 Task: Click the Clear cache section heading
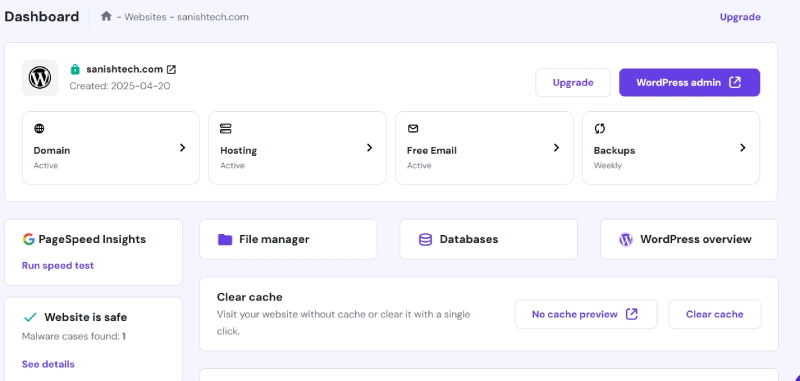pyautogui.click(x=249, y=297)
